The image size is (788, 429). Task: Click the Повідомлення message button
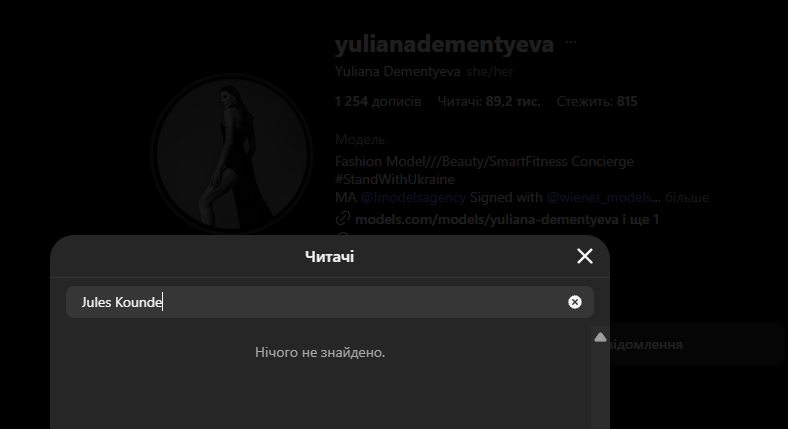tap(690, 344)
